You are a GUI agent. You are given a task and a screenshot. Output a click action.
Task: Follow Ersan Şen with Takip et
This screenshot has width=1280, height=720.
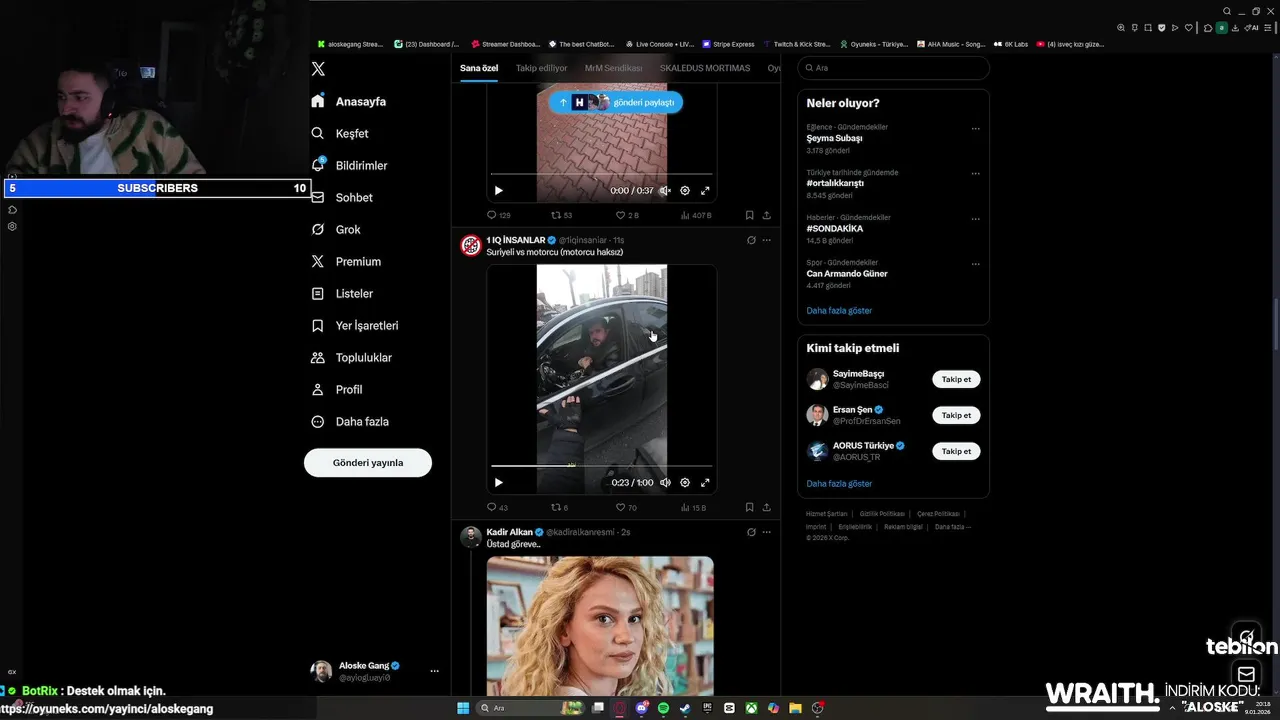point(956,415)
